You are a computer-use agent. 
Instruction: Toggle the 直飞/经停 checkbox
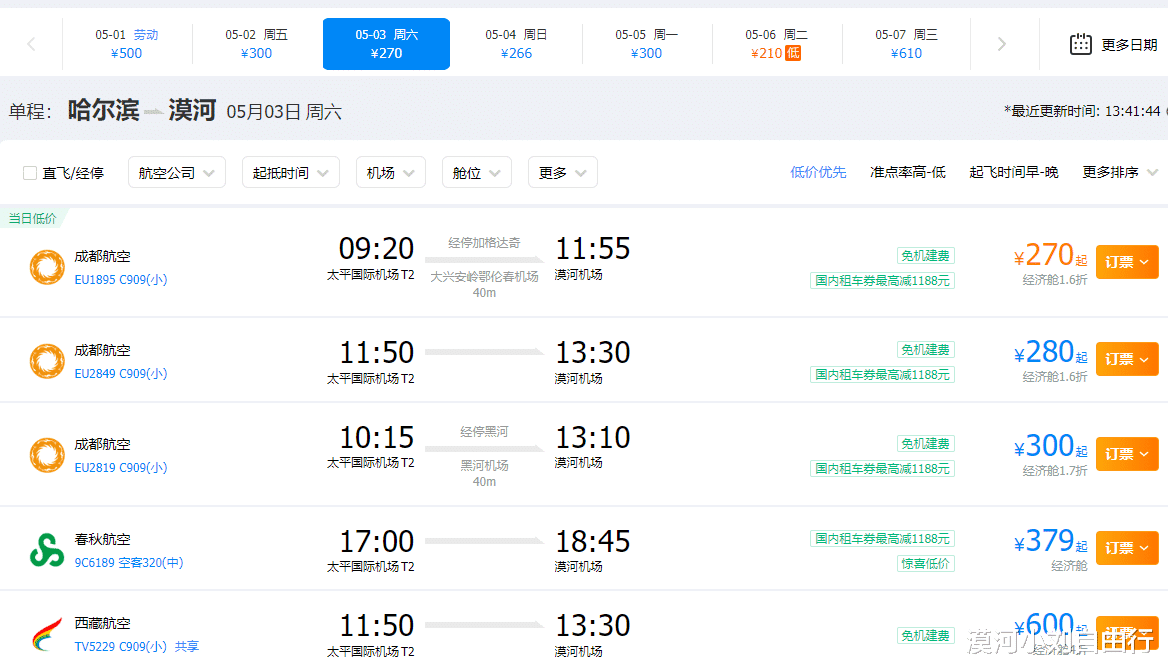click(30, 173)
